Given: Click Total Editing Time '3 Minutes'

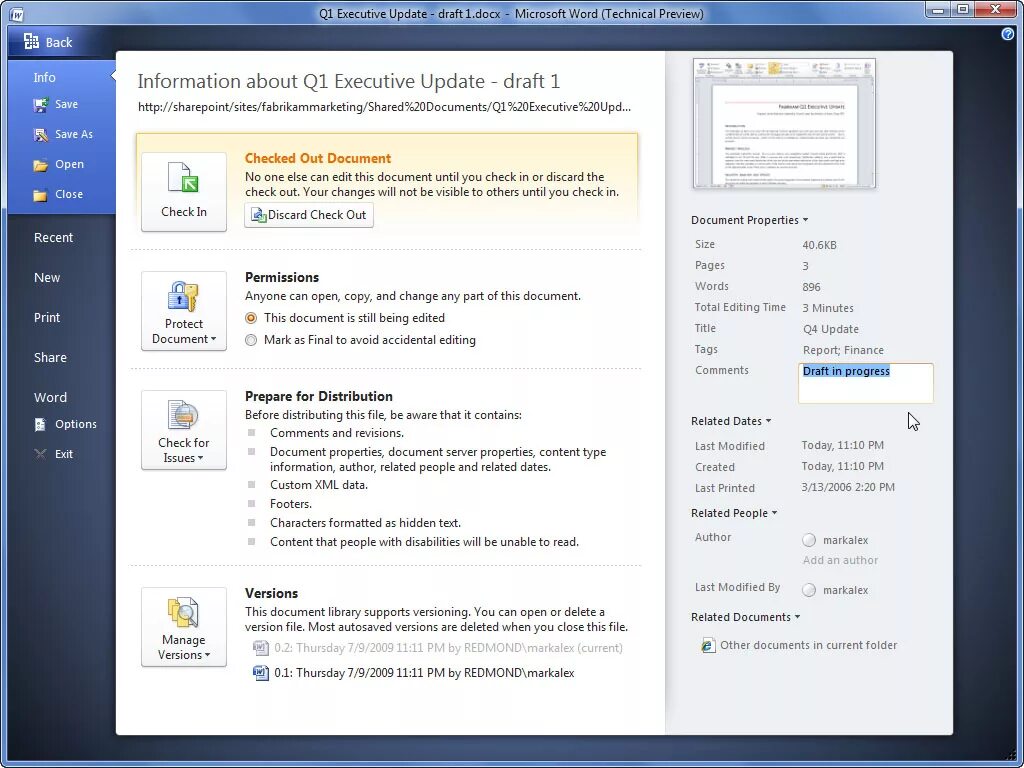Looking at the screenshot, I should (827, 308).
